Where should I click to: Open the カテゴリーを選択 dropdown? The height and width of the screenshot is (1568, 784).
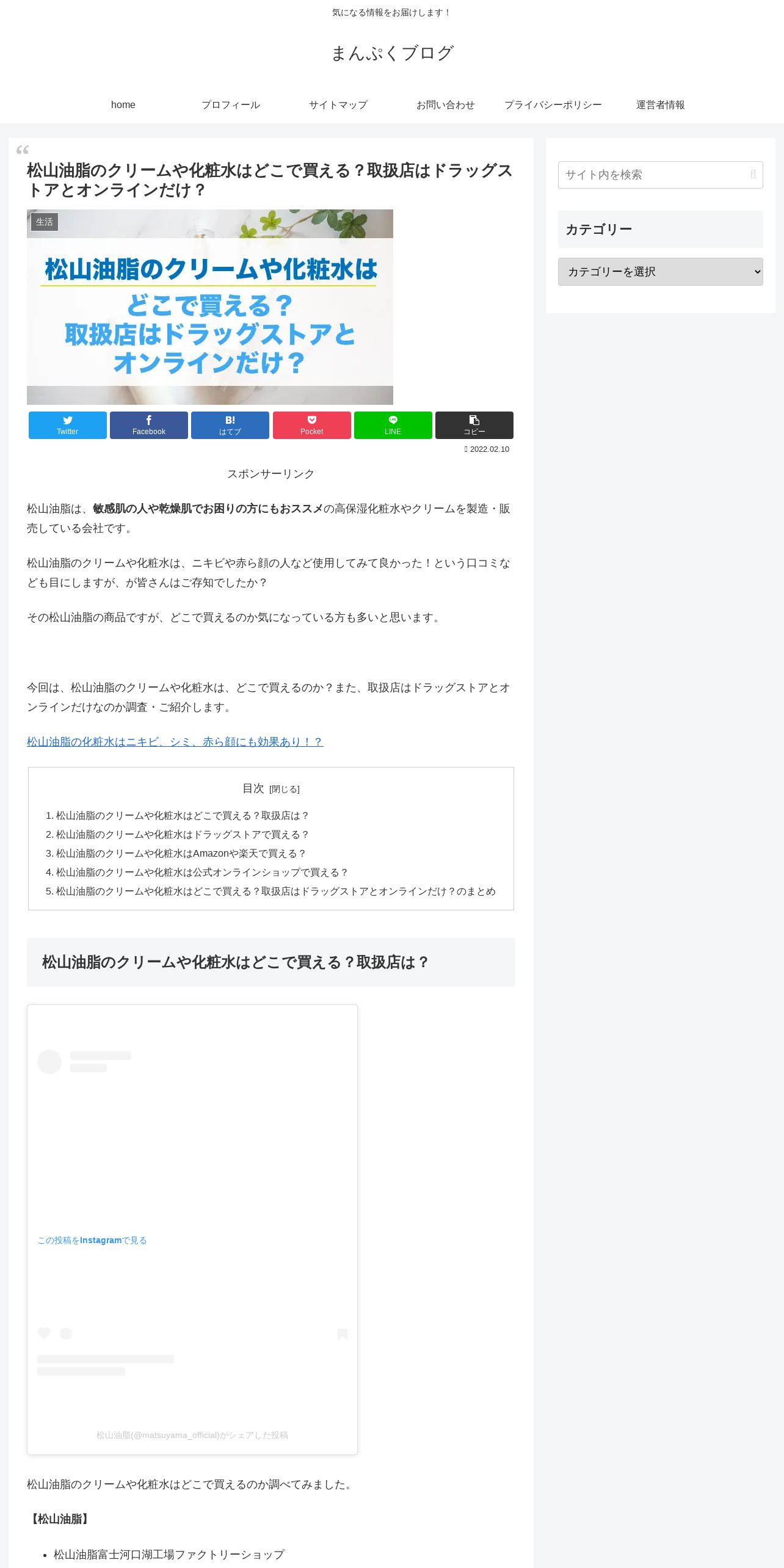[661, 272]
